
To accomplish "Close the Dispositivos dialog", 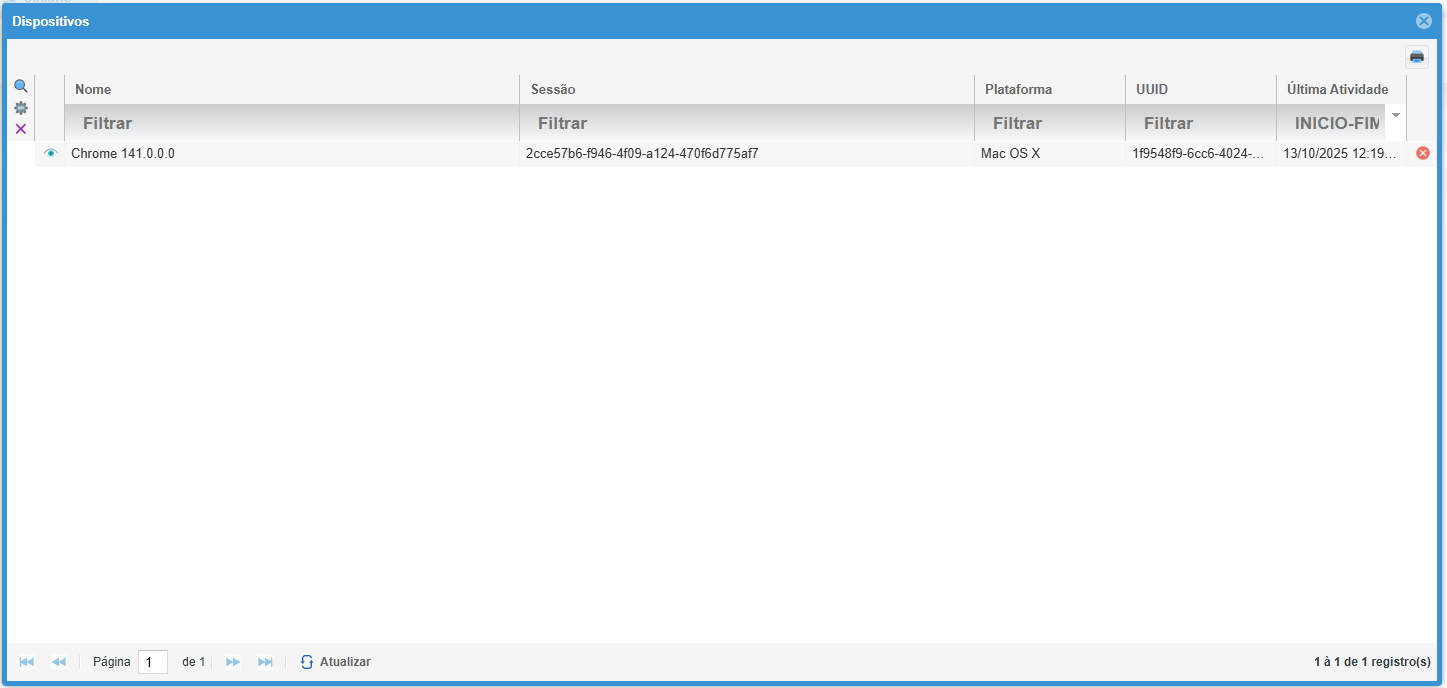I will [1424, 21].
